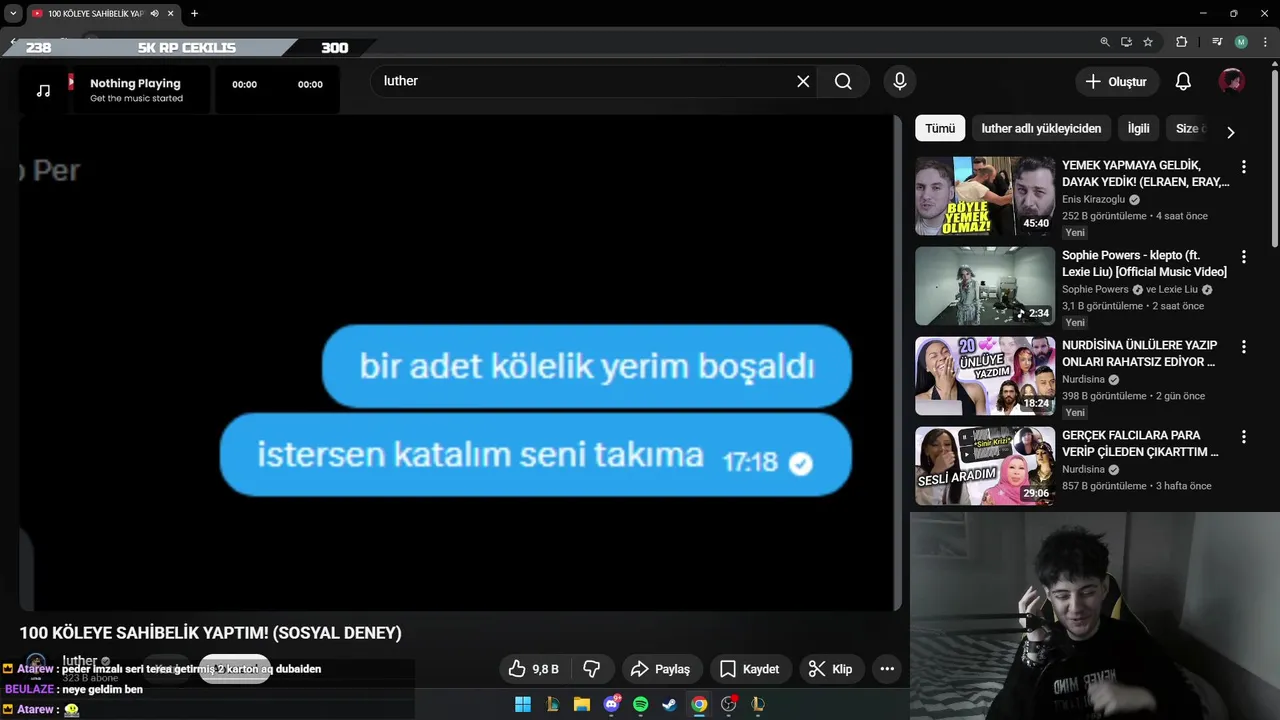This screenshot has height=720, width=1280.
Task: Open Windows Start menu
Action: click(x=523, y=704)
